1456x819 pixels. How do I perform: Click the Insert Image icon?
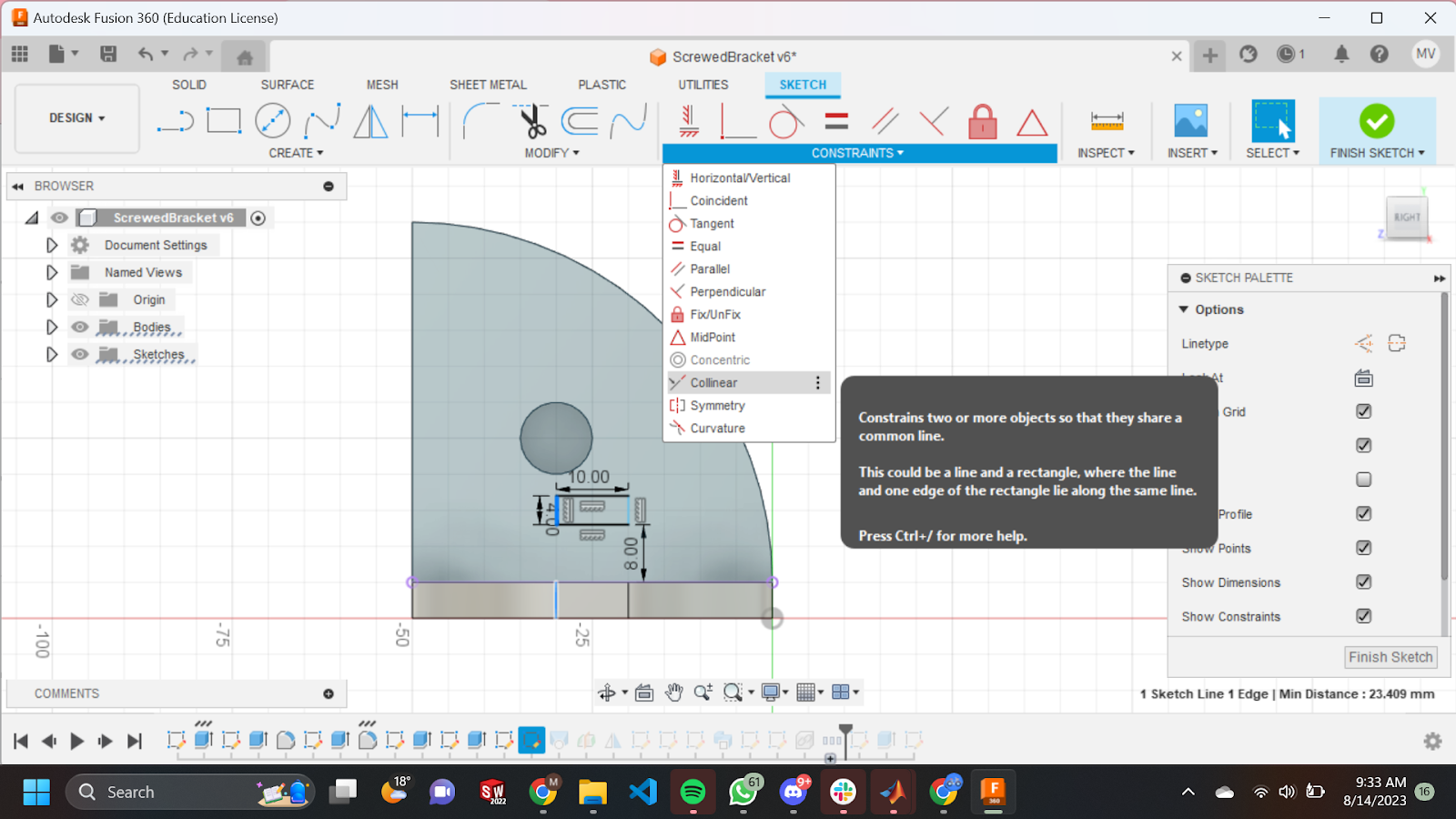pos(1191,121)
